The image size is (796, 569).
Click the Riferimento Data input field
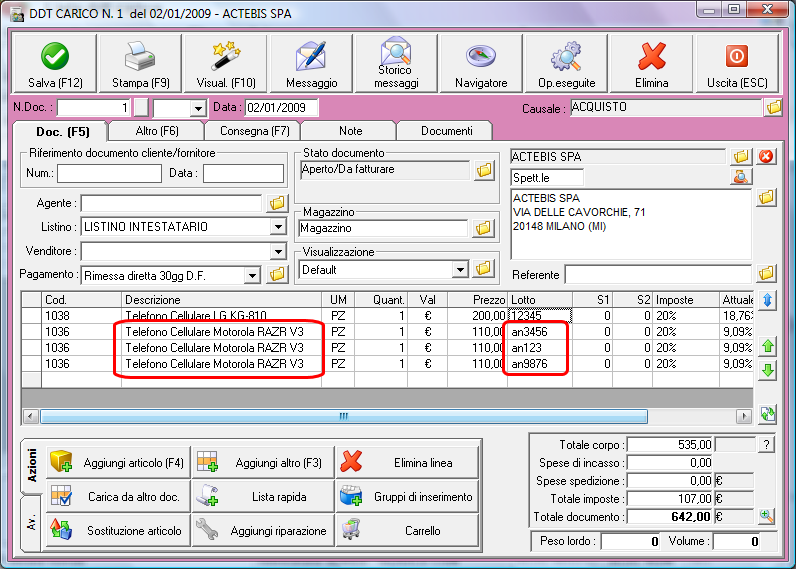click(244, 173)
